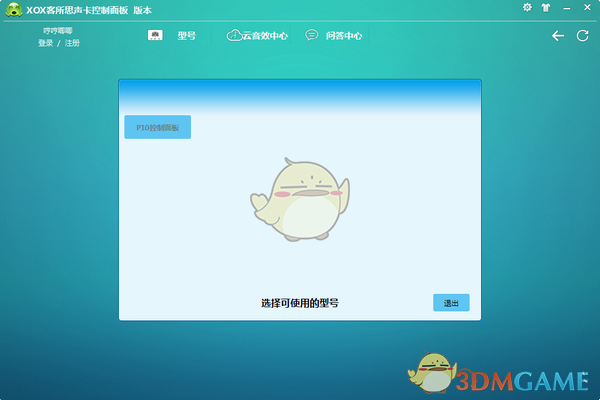The image size is (600, 400).
Task: Minimize the XOX control panel window
Action: (x=567, y=8)
